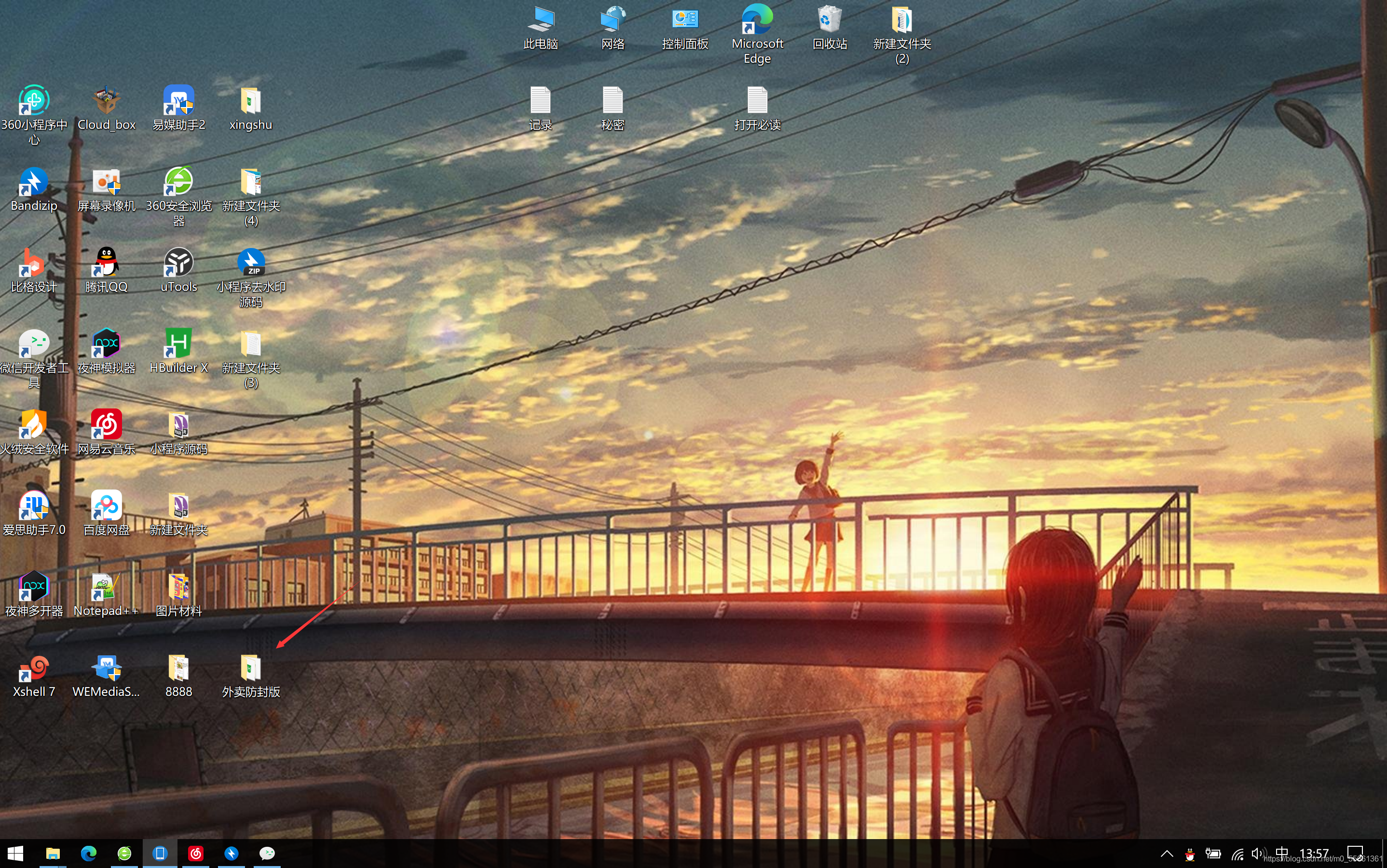Viewport: 1387px width, 868px height.
Task: Open the action center notifications icon
Action: click(x=1355, y=854)
